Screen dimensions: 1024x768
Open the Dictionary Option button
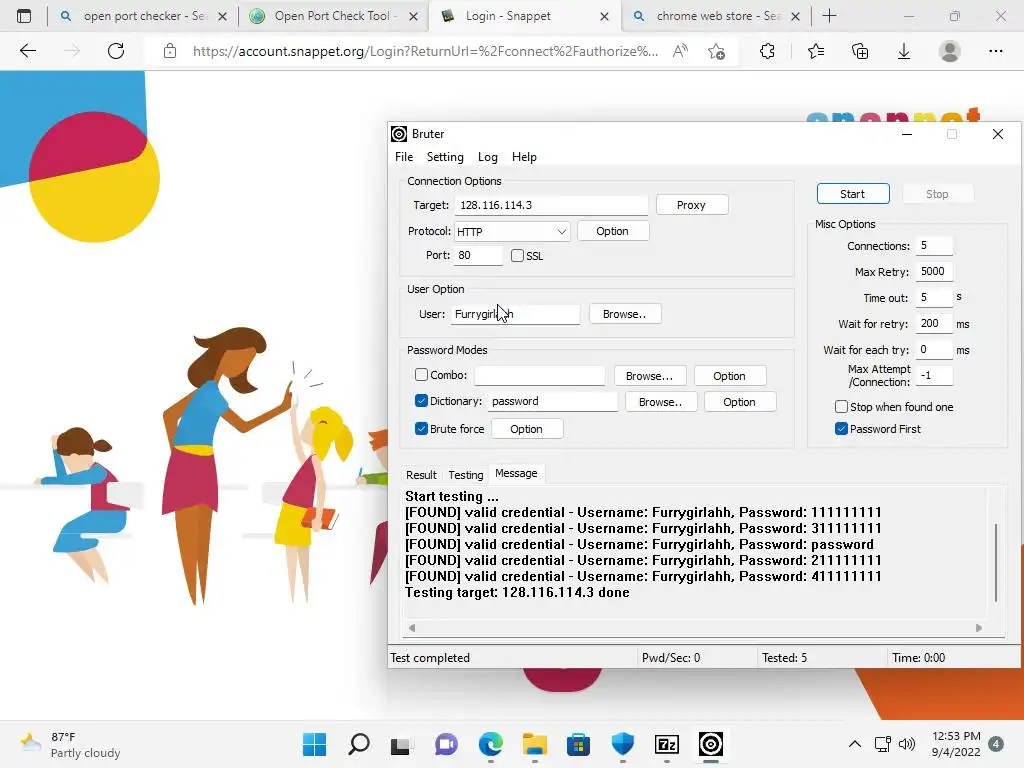pos(739,402)
